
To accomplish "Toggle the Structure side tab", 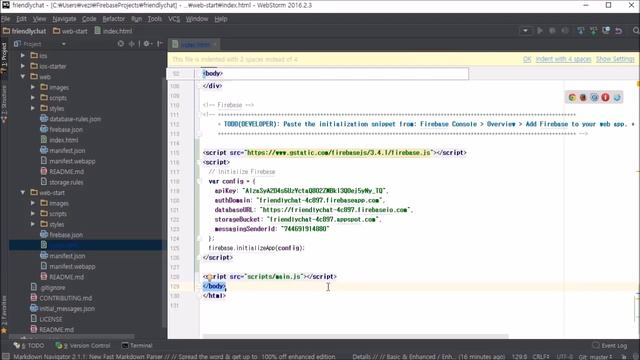I will 4,104.
